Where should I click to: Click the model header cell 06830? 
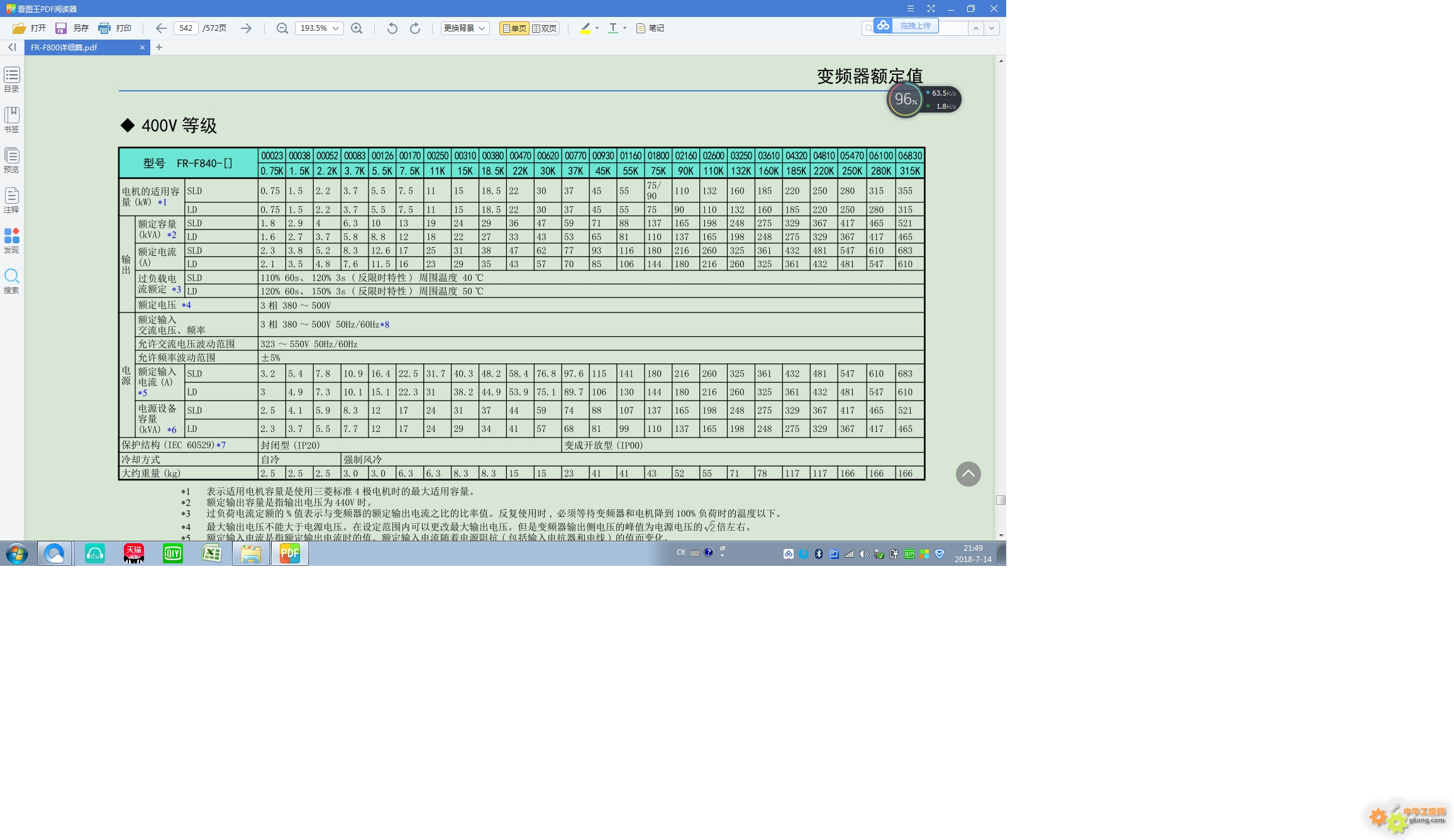click(910, 155)
